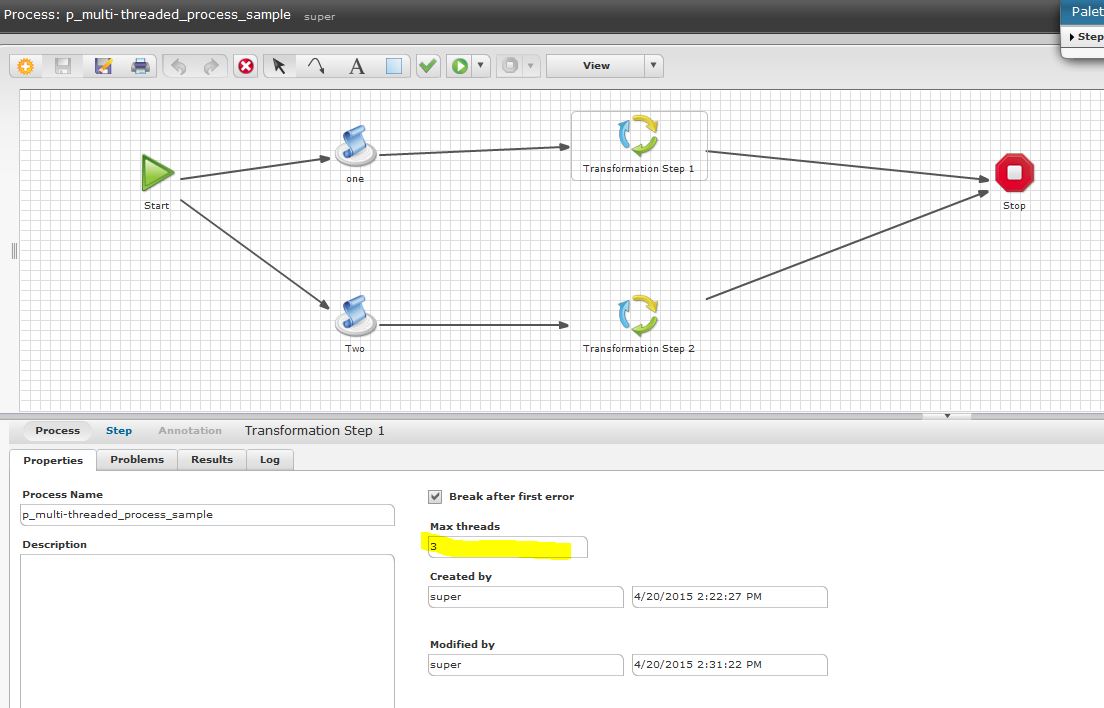Open the Log tab
The image size is (1104, 708).
tap(270, 460)
